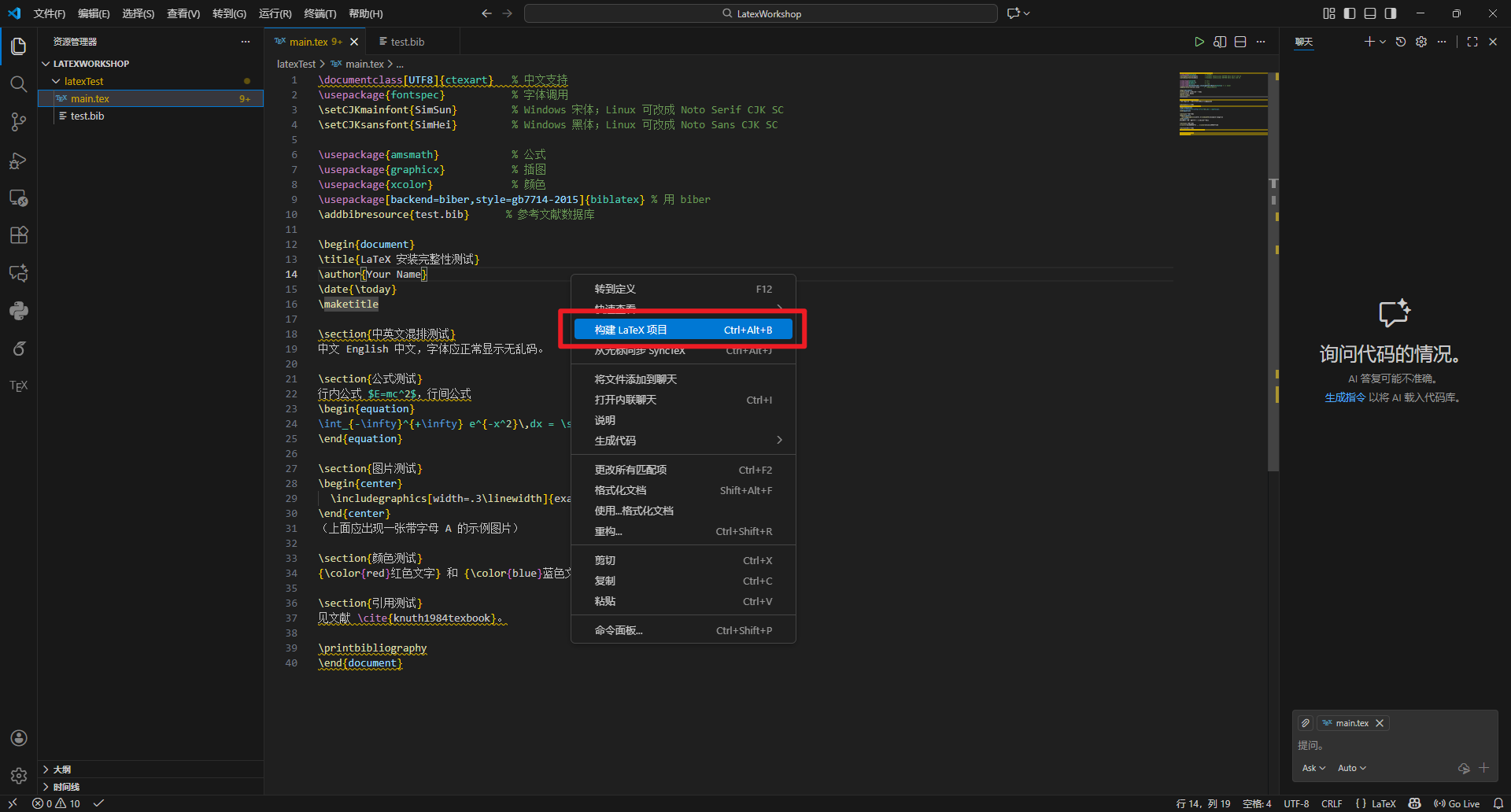The image size is (1511, 812).
Task: Open the Search view in activity bar
Action: click(x=19, y=84)
